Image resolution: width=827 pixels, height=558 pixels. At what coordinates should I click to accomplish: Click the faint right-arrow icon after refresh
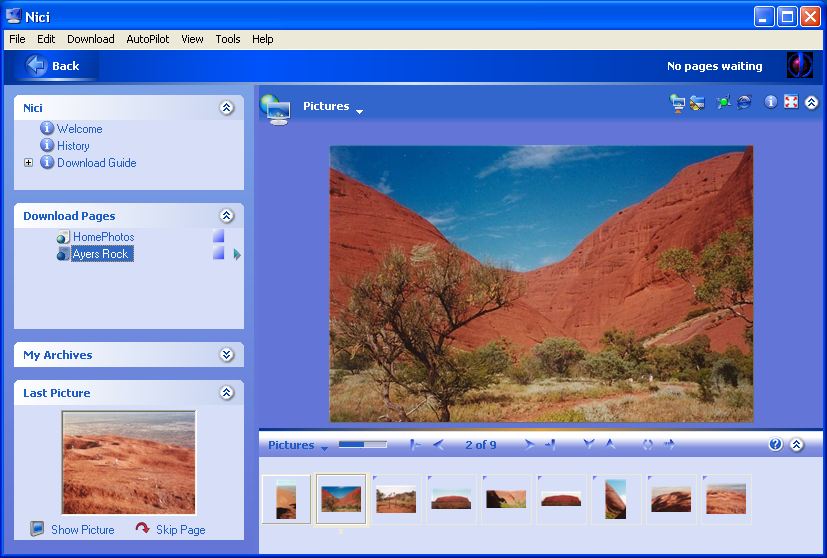click(669, 444)
